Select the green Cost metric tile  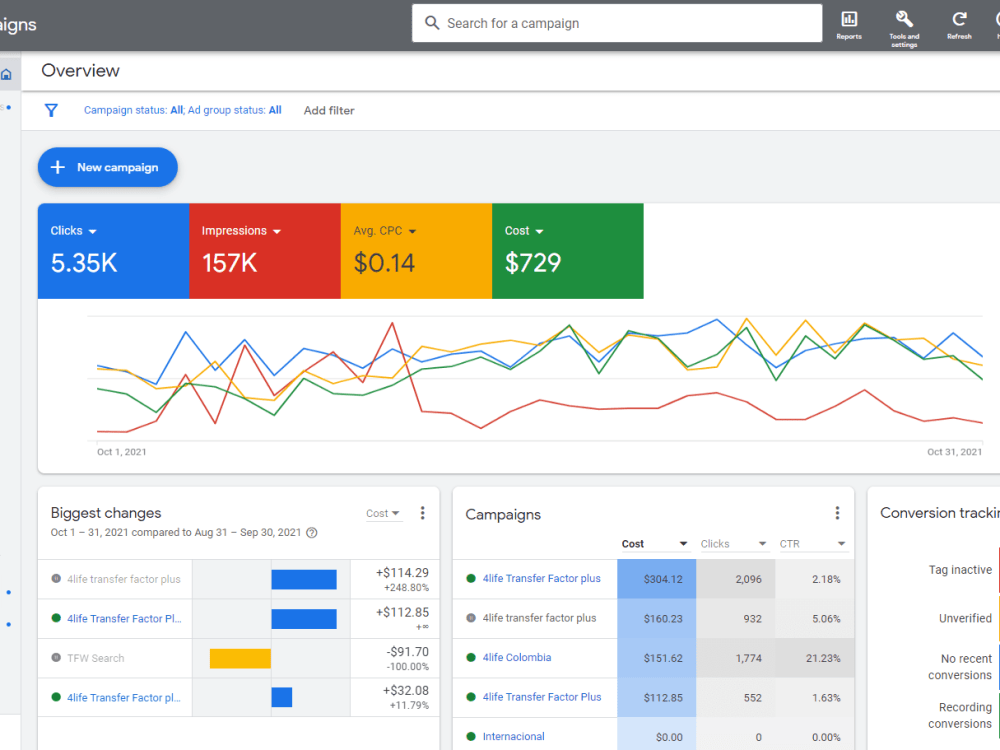pyautogui.click(x=568, y=251)
